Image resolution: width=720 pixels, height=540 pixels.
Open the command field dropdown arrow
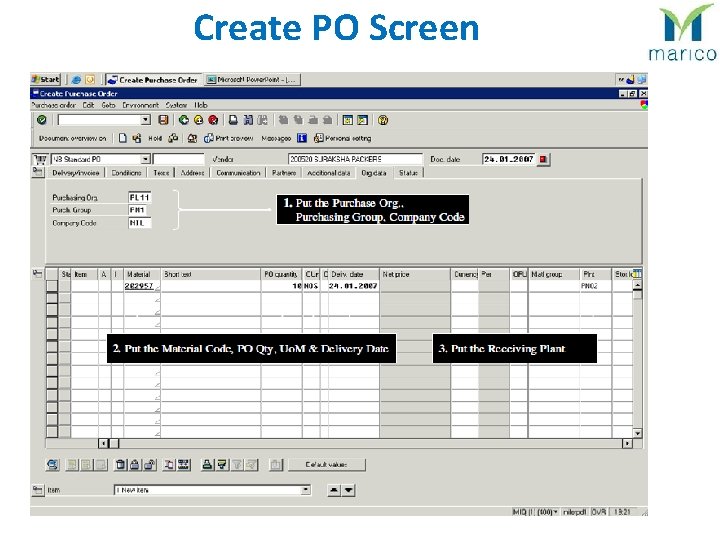point(146,120)
